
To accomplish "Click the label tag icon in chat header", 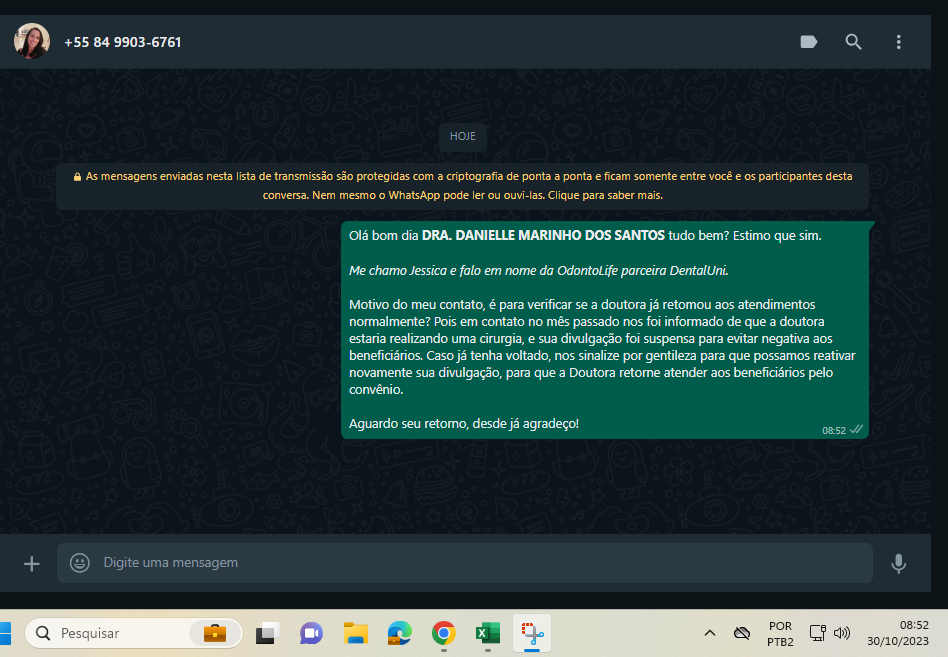I will pyautogui.click(x=808, y=42).
